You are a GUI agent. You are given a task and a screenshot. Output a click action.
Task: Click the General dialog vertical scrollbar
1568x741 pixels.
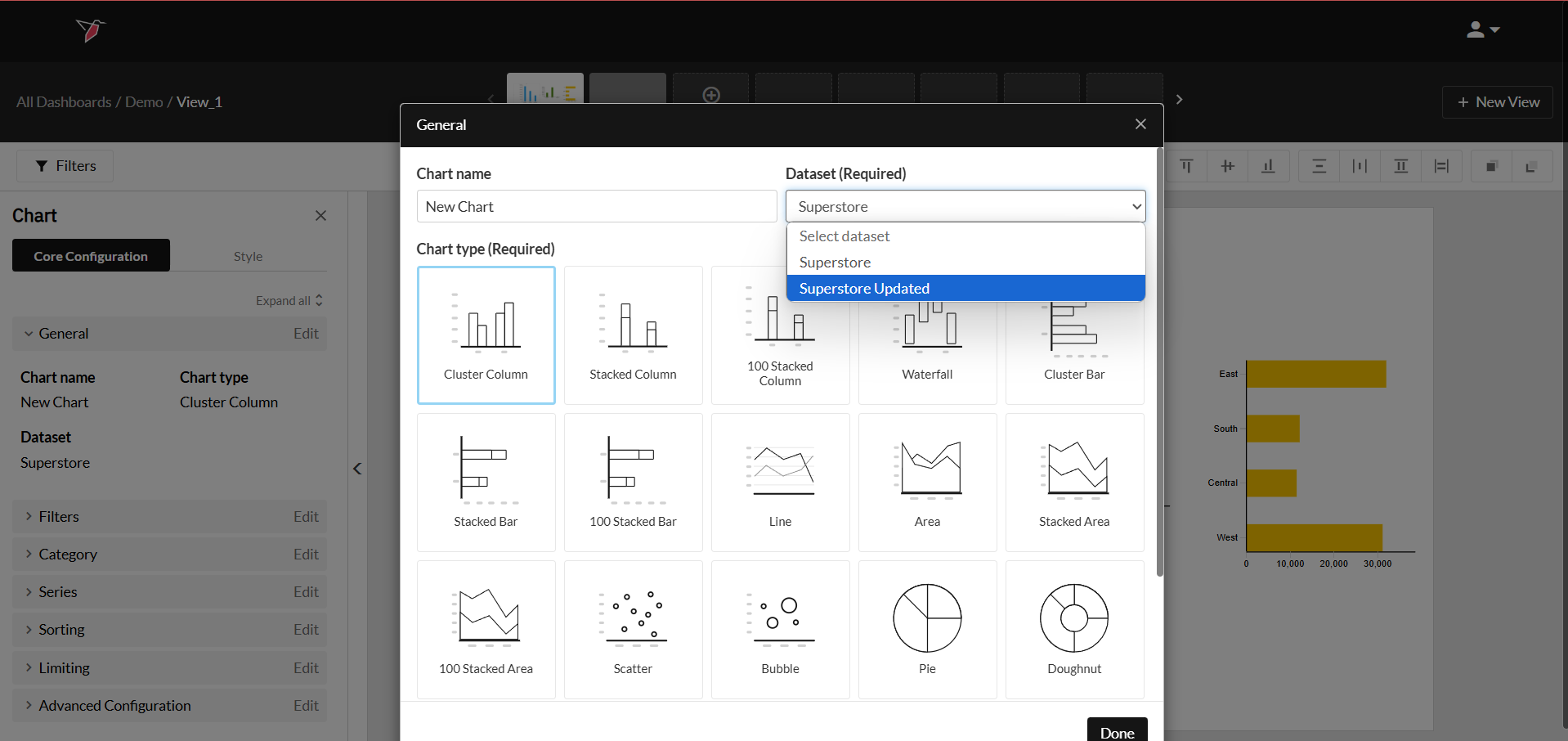click(x=1159, y=362)
